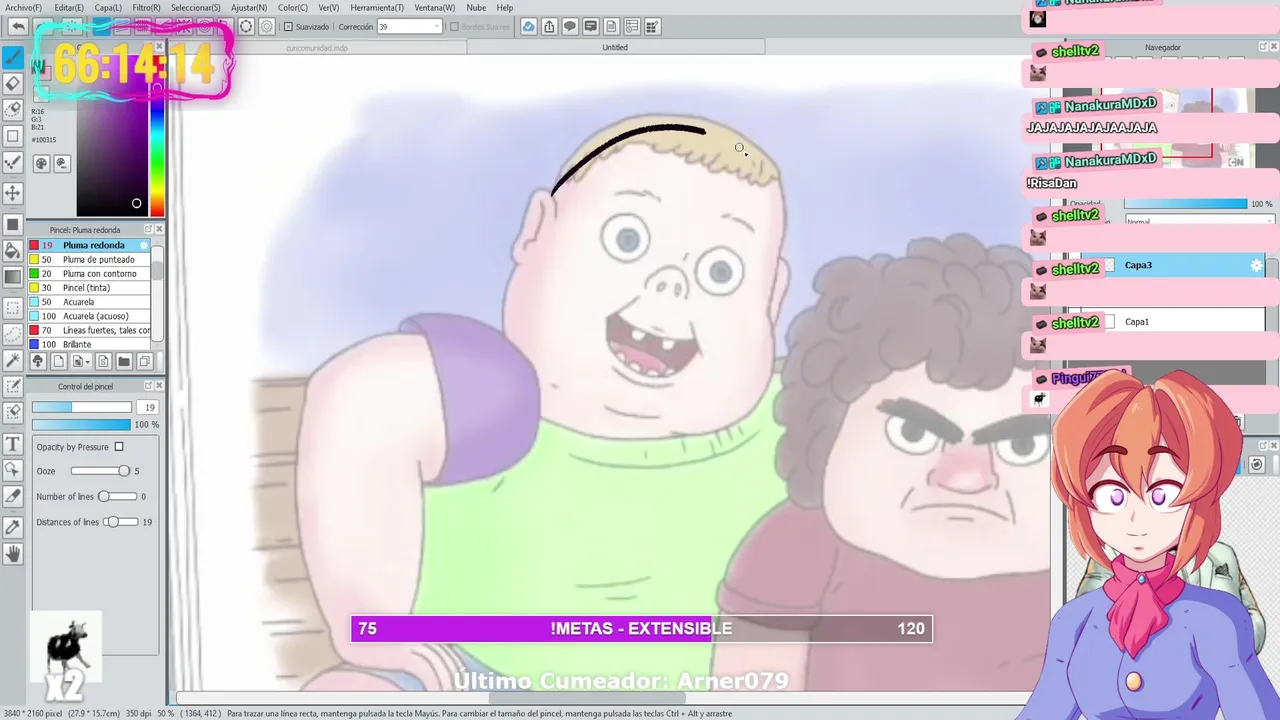Screen dimensions: 1280x720
Task: Open the Filtro(R) menu
Action: (146, 8)
